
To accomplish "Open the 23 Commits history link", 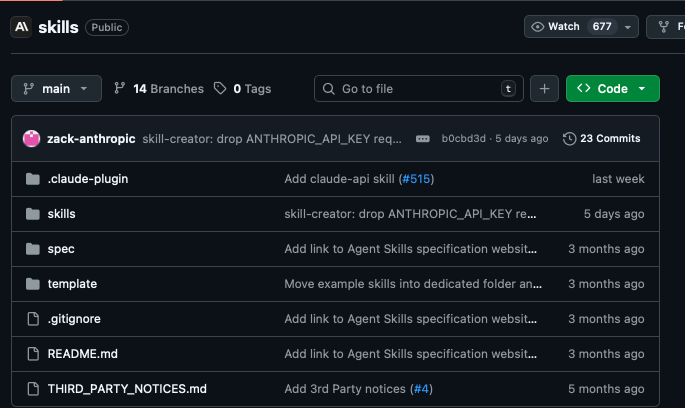I will pyautogui.click(x=602, y=138).
